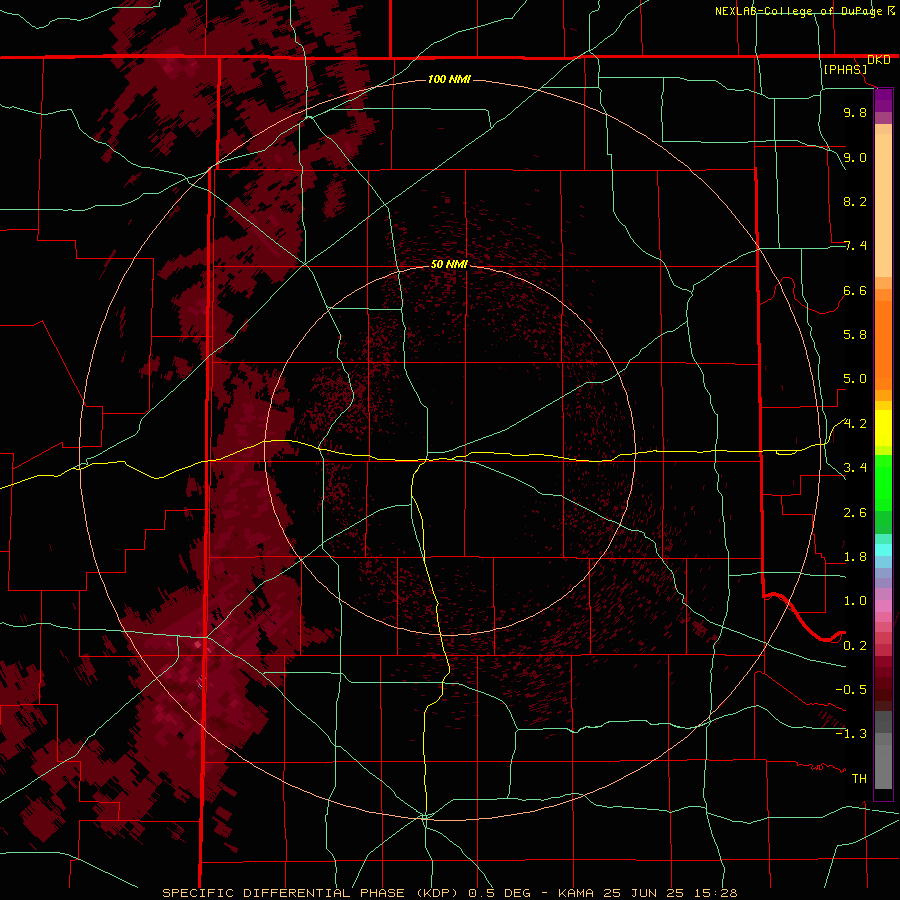Image resolution: width=900 pixels, height=900 pixels.
Task: Click the 2.6 value on color scale
Action: pyautogui.click(x=855, y=513)
